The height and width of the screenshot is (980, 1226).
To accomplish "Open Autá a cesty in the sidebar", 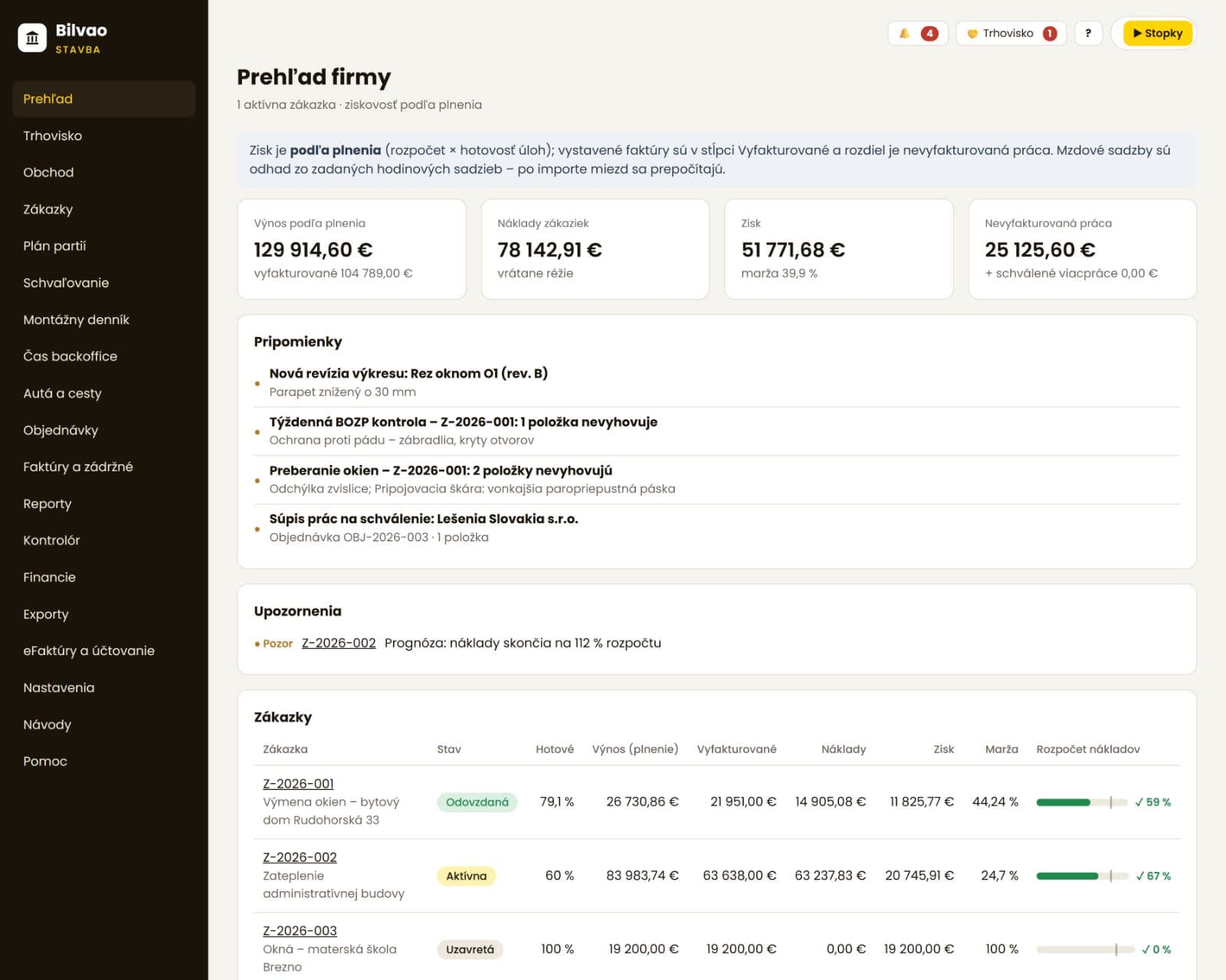I will click(103, 393).
